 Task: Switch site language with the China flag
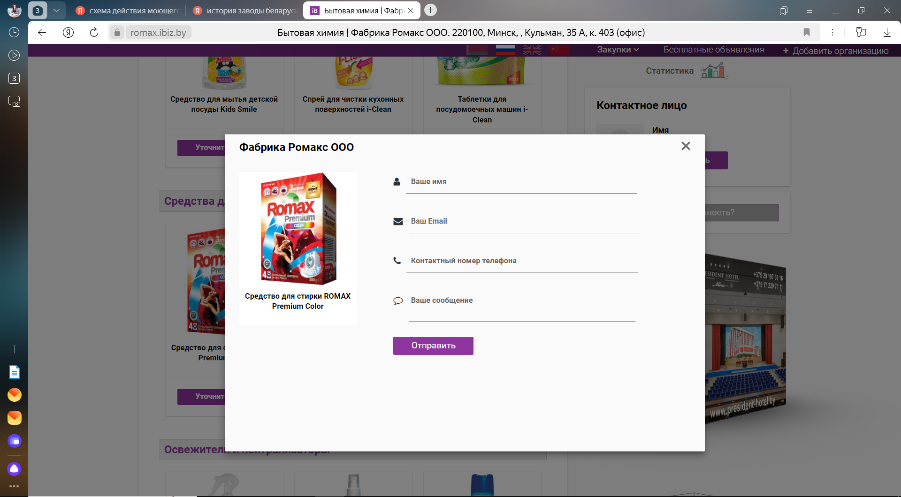(x=559, y=51)
